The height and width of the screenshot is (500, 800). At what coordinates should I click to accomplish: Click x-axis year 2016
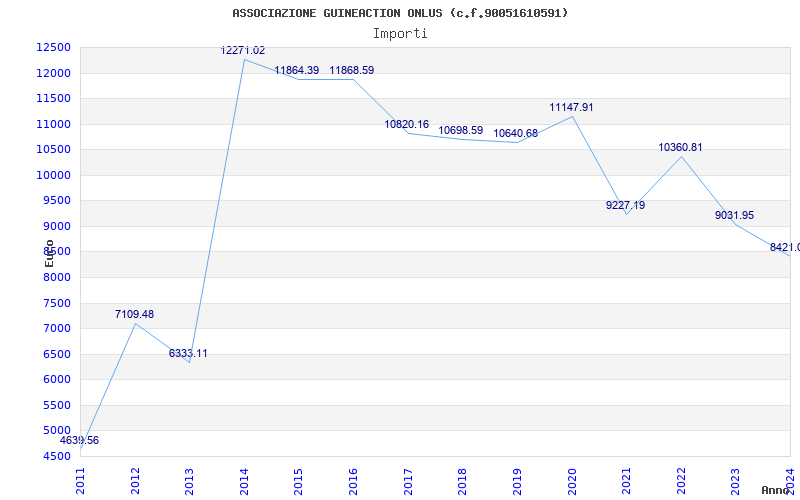pyautogui.click(x=353, y=482)
